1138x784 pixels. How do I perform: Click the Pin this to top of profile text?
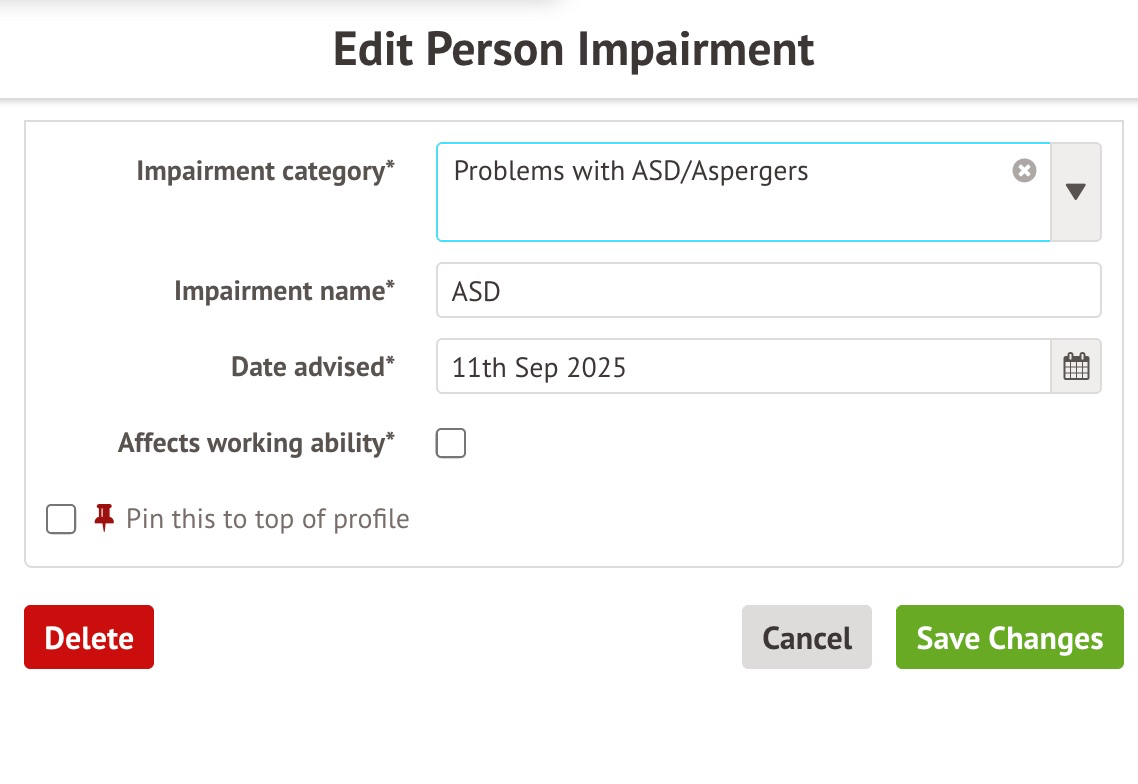[x=267, y=519]
